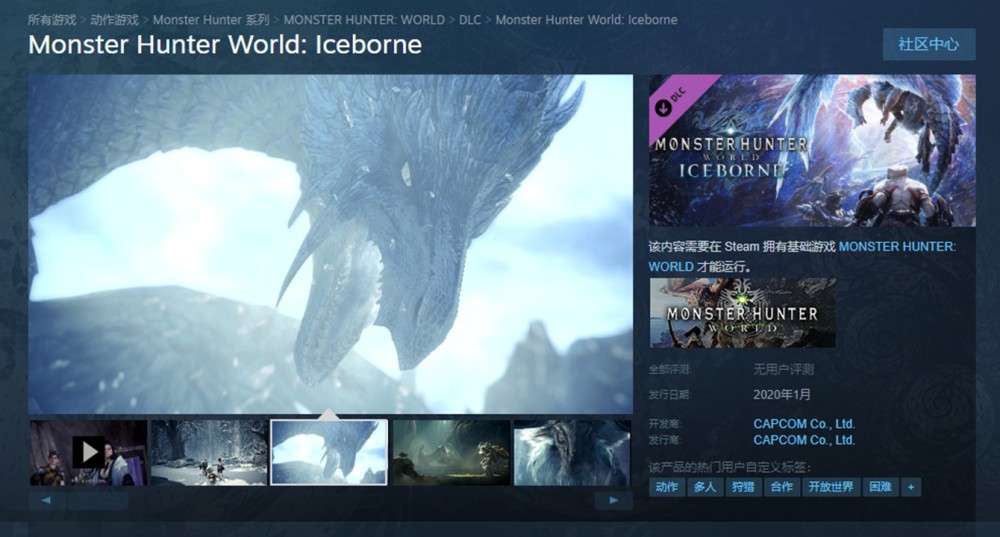Screen dimensions: 1000x537
Task: Select the 困难 tag
Action: 880,487
